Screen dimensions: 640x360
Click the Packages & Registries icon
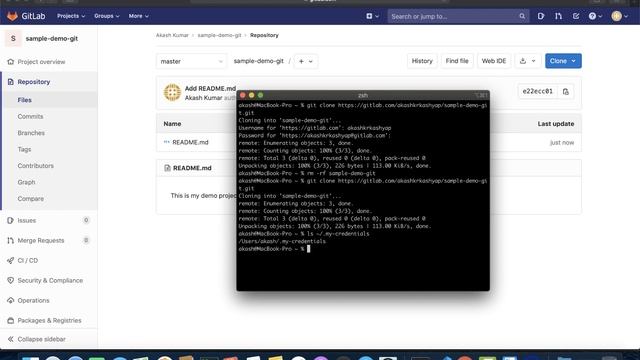tap(11, 320)
